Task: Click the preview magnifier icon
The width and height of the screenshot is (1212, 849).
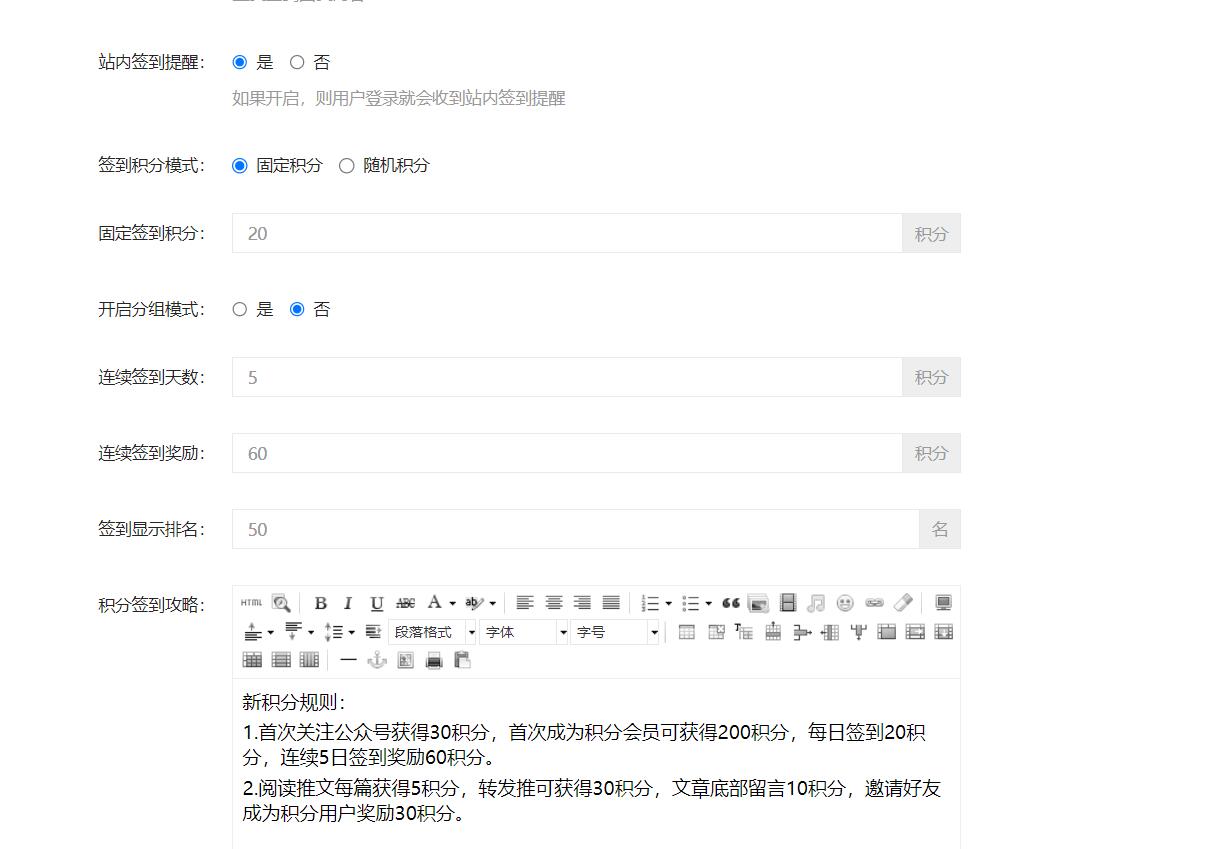Action: [281, 603]
